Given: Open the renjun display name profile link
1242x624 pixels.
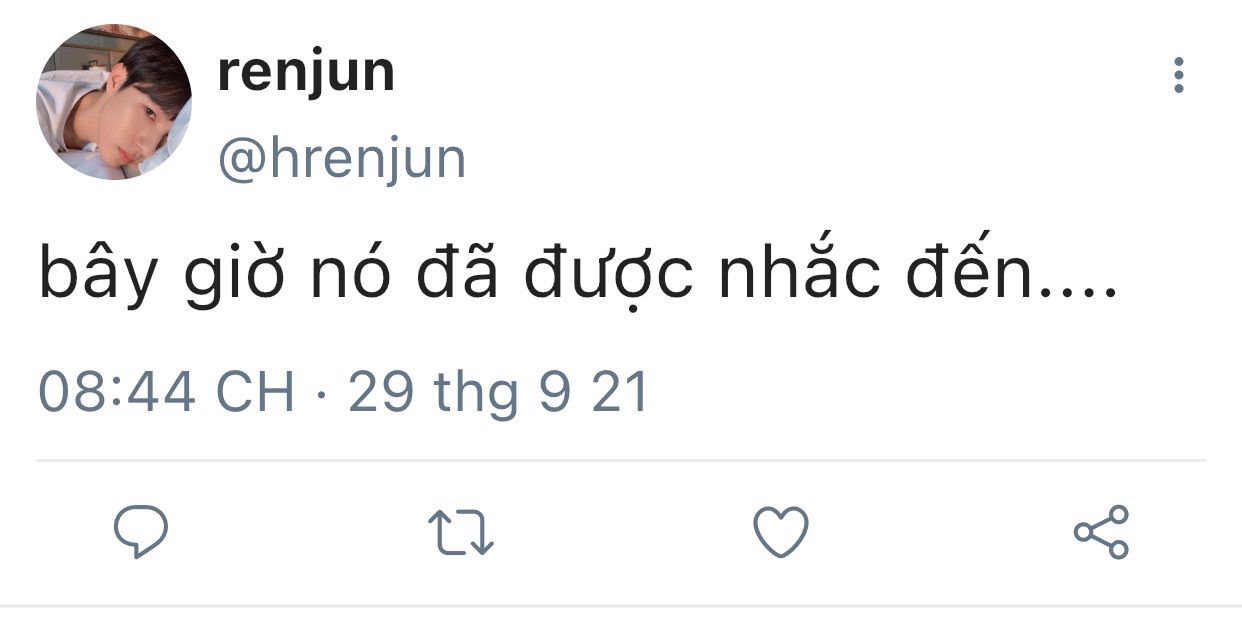Looking at the screenshot, I should pos(306,73).
